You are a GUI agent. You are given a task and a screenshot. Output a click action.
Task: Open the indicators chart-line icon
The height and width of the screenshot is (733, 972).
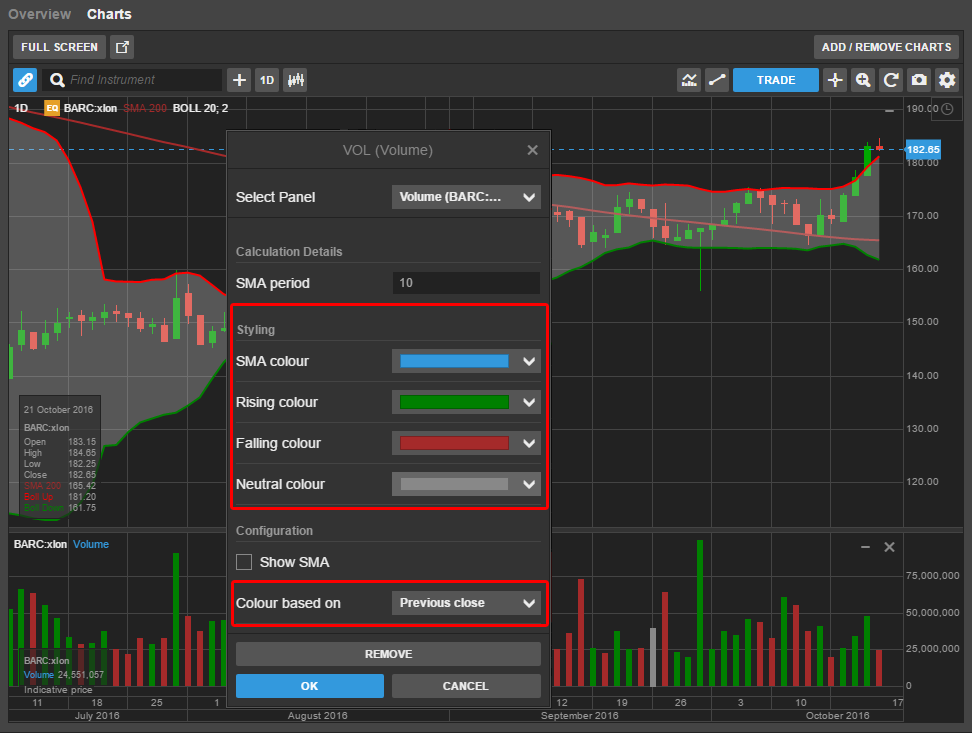[x=689, y=80]
